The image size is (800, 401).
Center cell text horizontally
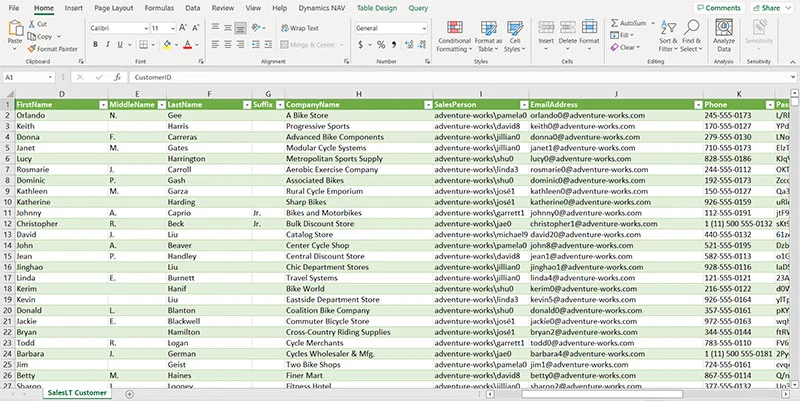pyautogui.click(x=228, y=45)
